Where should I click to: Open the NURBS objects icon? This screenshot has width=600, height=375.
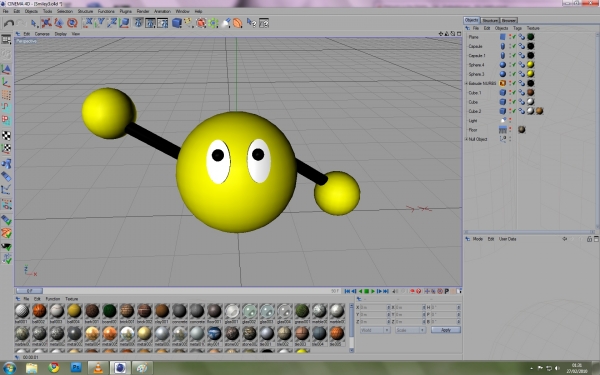[x=201, y=23]
